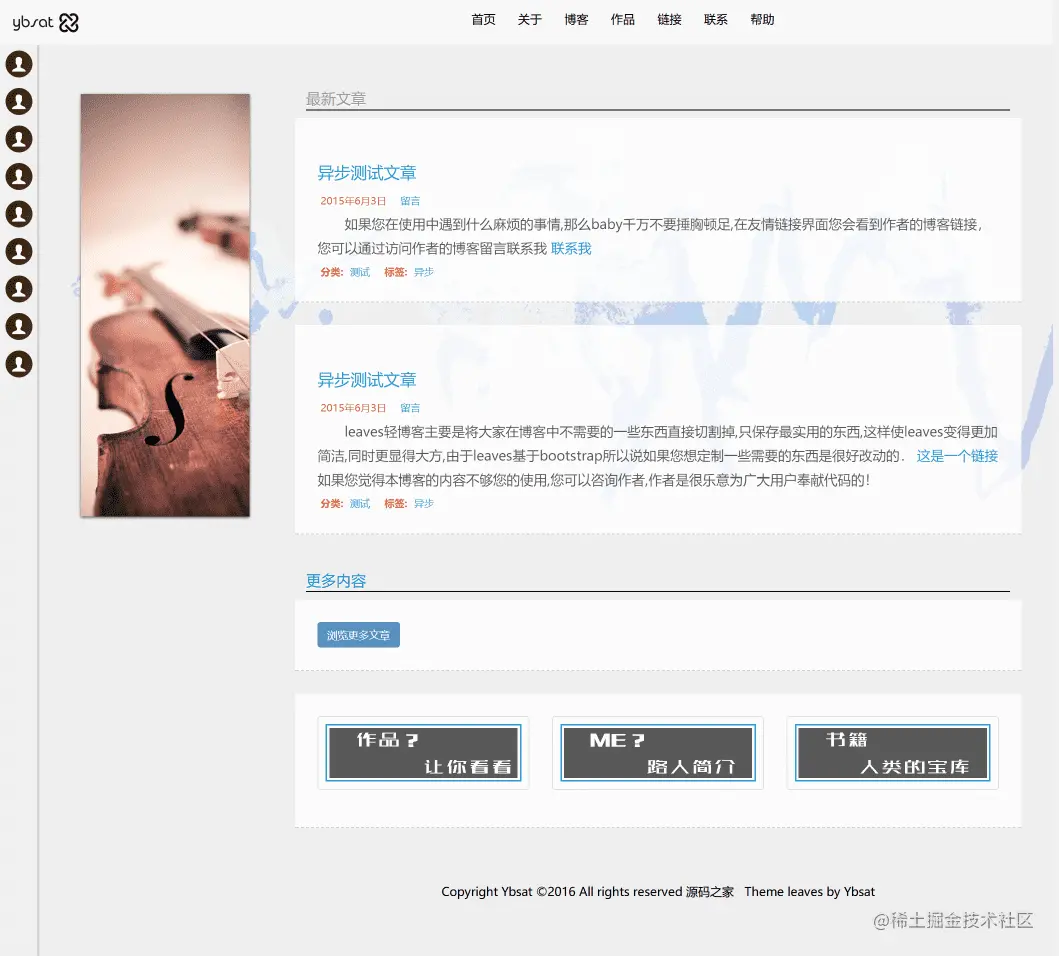Select 关于 in the top navigation bar
This screenshot has height=956, width=1059.
pos(529,19)
